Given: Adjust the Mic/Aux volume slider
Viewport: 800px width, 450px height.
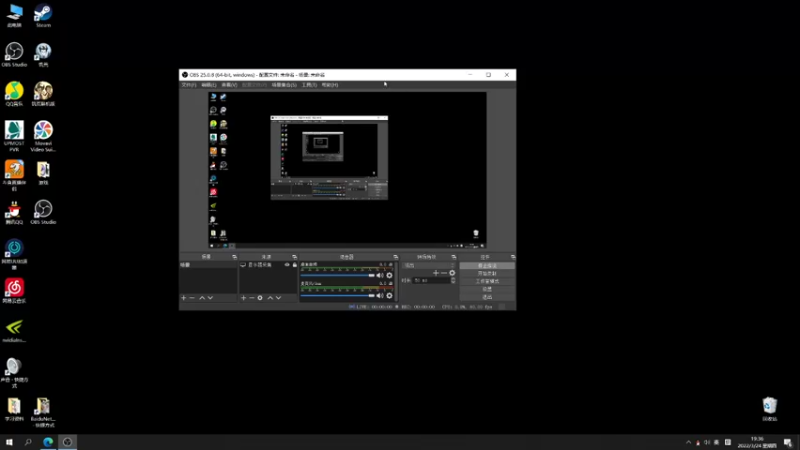Looking at the screenshot, I should click(337, 295).
